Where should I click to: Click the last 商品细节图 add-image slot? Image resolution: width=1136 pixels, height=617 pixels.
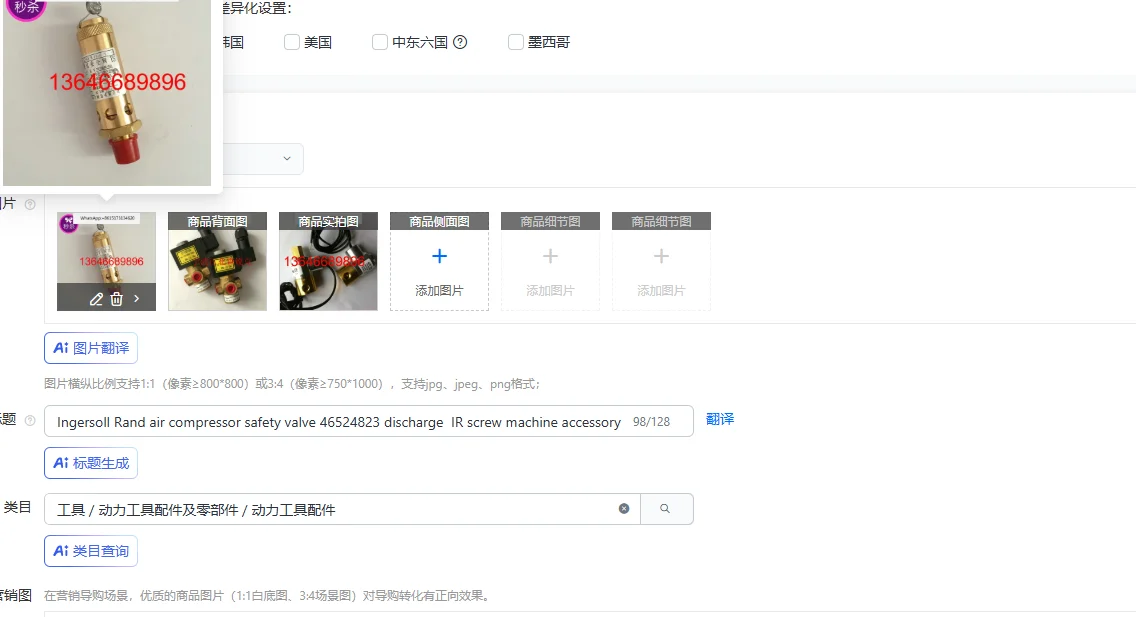click(x=661, y=261)
